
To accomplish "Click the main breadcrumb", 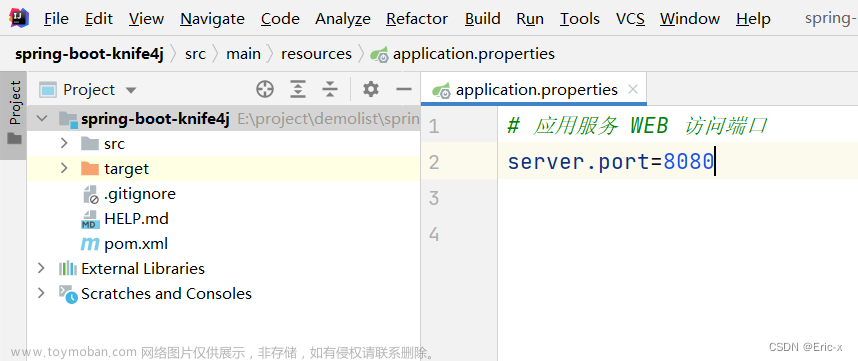I will click(x=244, y=54).
